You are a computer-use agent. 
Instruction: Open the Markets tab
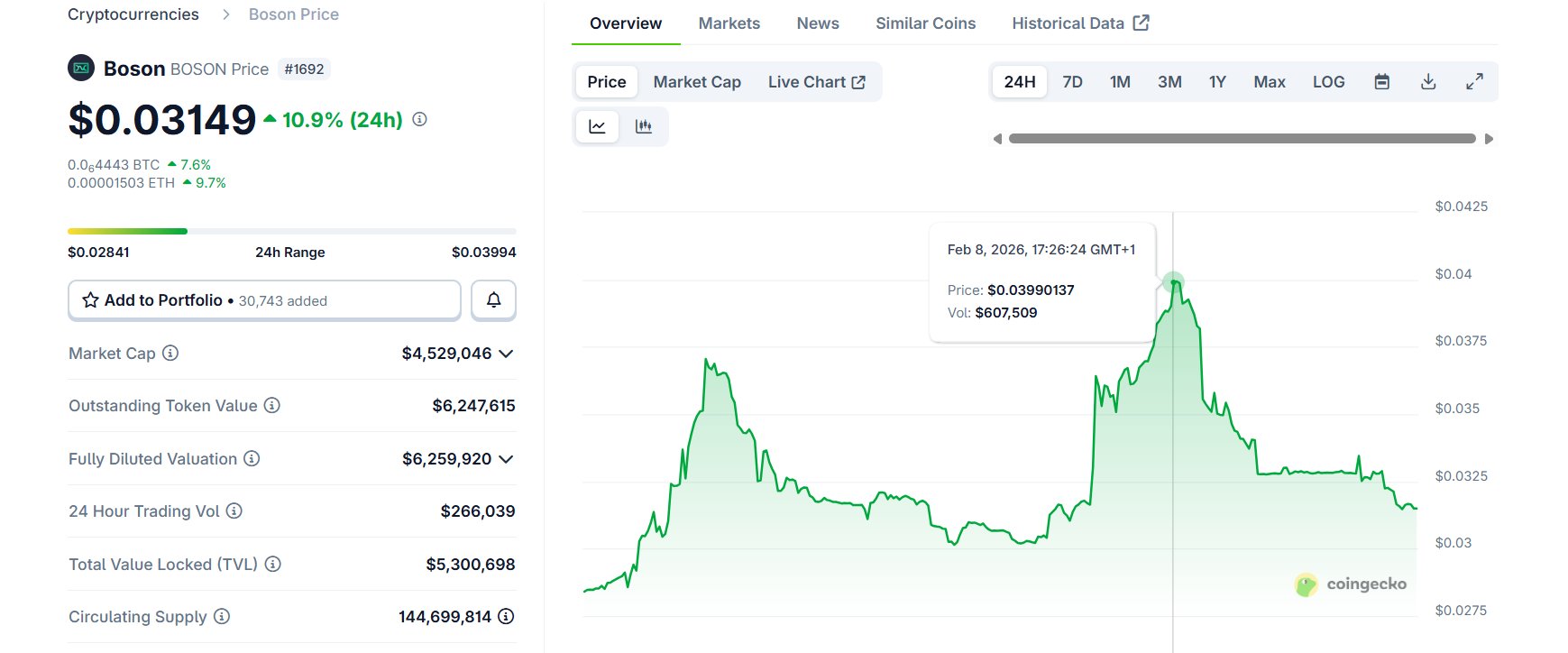point(729,23)
